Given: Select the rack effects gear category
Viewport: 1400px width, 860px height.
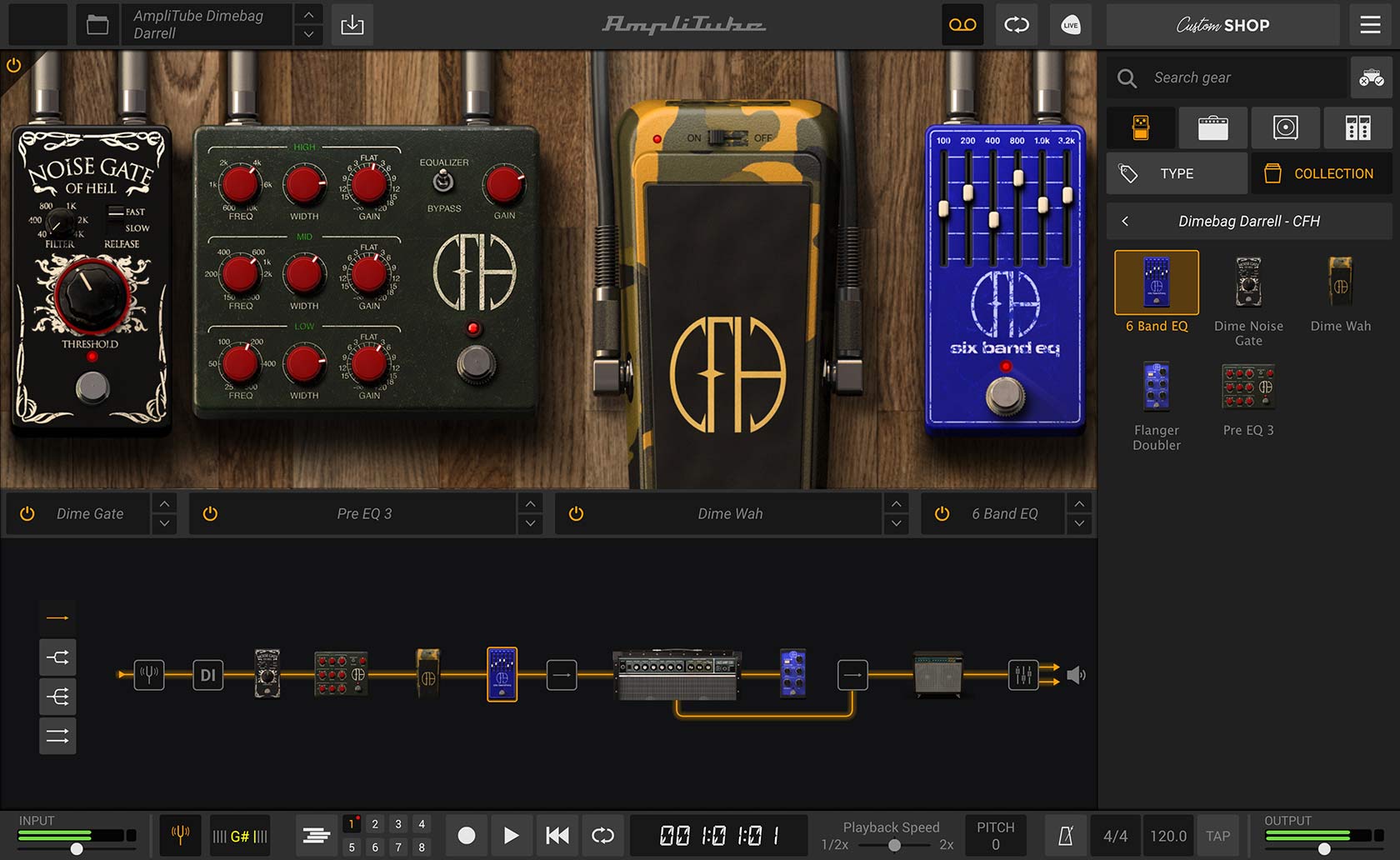Looking at the screenshot, I should [1357, 127].
